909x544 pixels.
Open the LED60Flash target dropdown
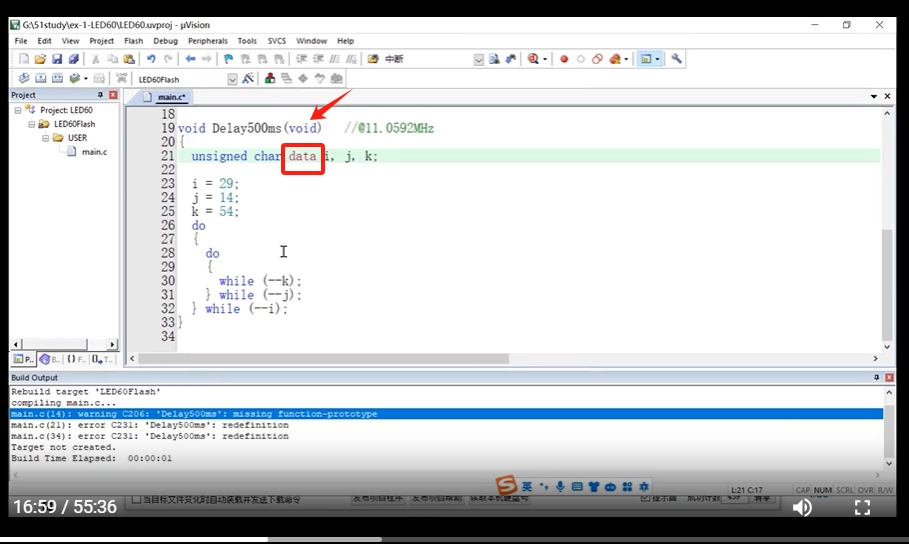(232, 79)
